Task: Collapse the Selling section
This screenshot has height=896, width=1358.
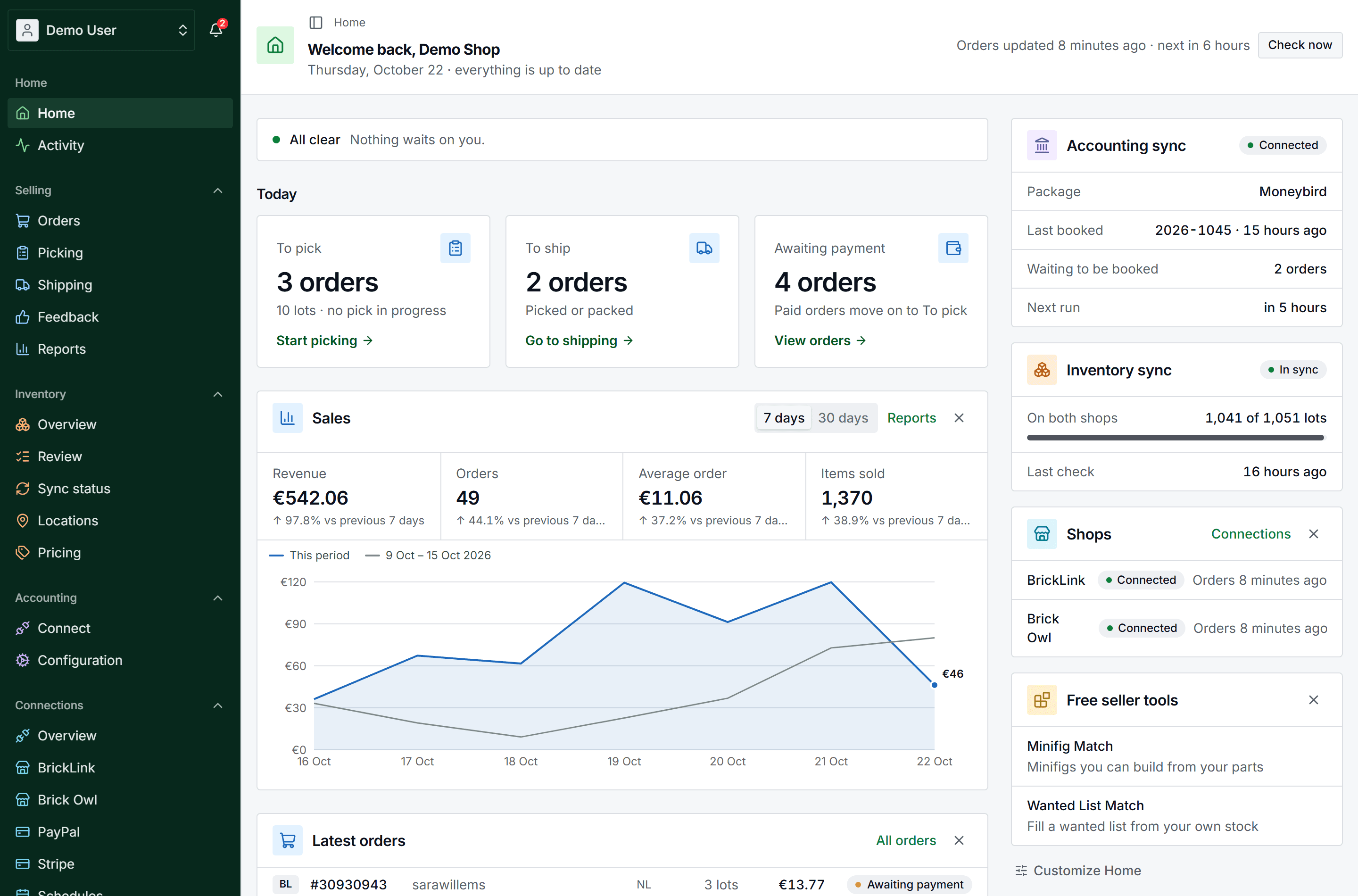Action: pyautogui.click(x=218, y=191)
